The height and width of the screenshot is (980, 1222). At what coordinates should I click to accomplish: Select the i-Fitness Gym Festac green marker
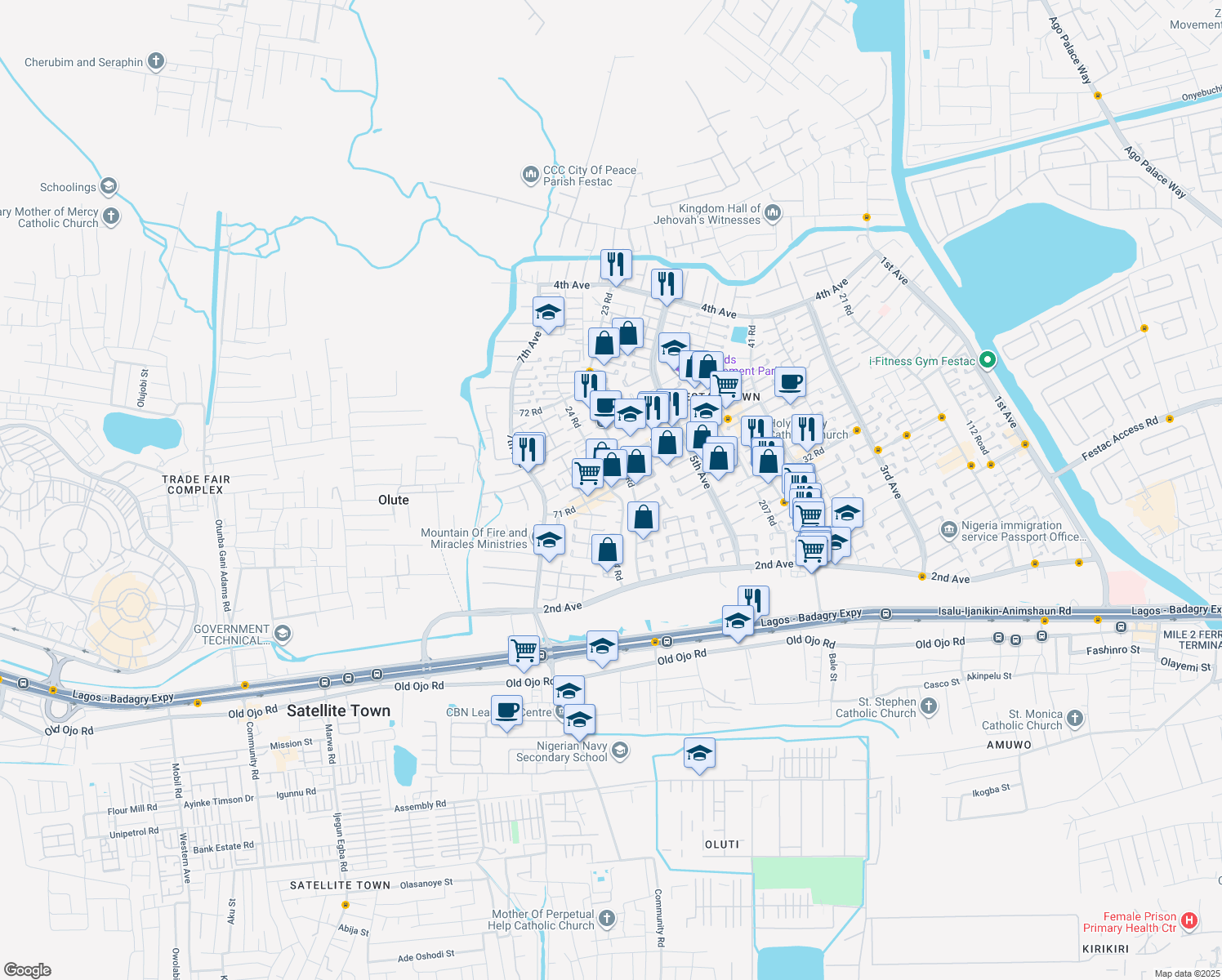coord(987,361)
